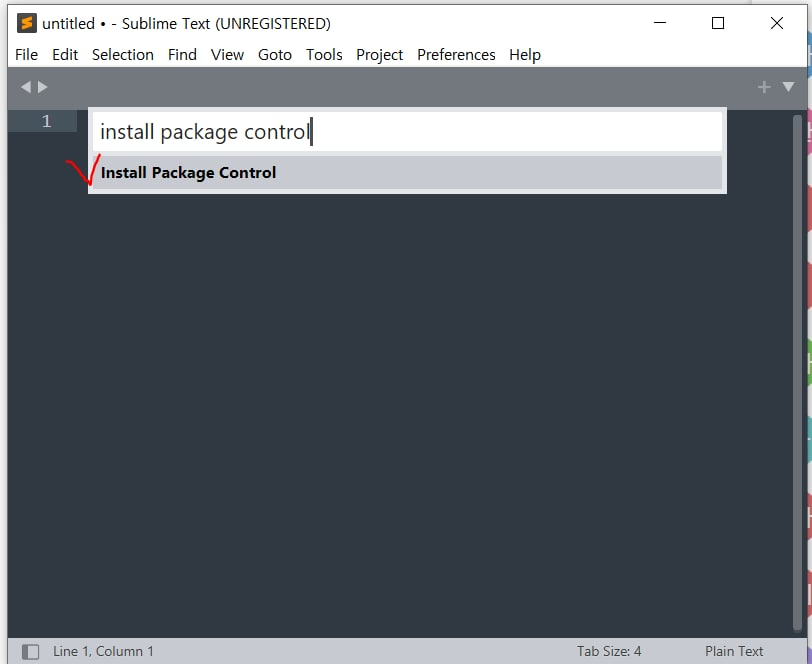812x664 pixels.
Task: Minimize the Sublime Text window
Action: (660, 23)
